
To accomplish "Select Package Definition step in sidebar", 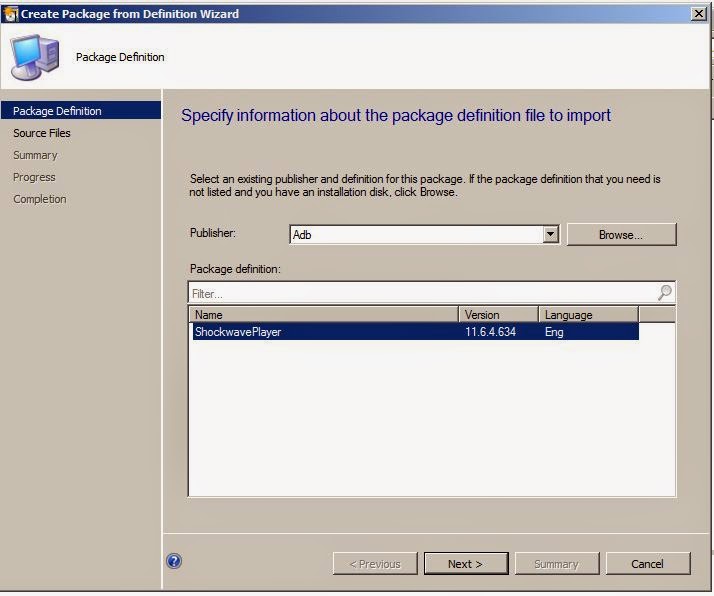I will (x=81, y=111).
